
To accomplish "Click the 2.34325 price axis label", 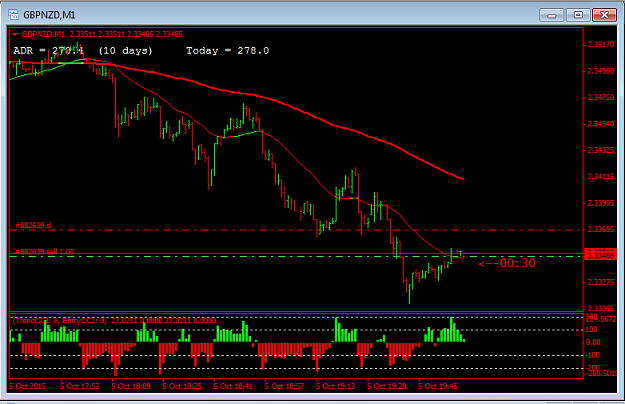I will pos(601,150).
